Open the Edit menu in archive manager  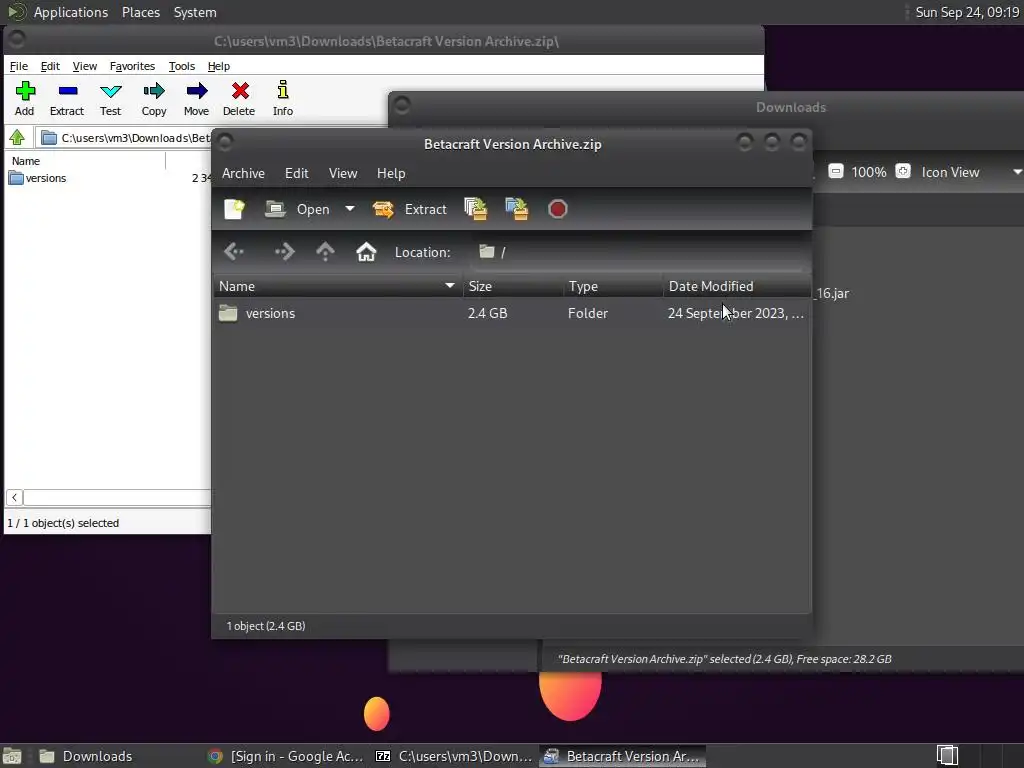(x=296, y=173)
